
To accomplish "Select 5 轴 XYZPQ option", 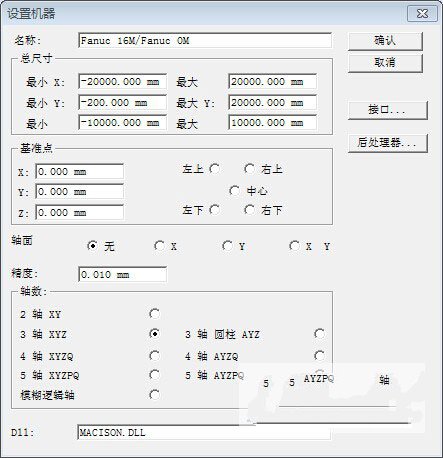I will (x=154, y=375).
